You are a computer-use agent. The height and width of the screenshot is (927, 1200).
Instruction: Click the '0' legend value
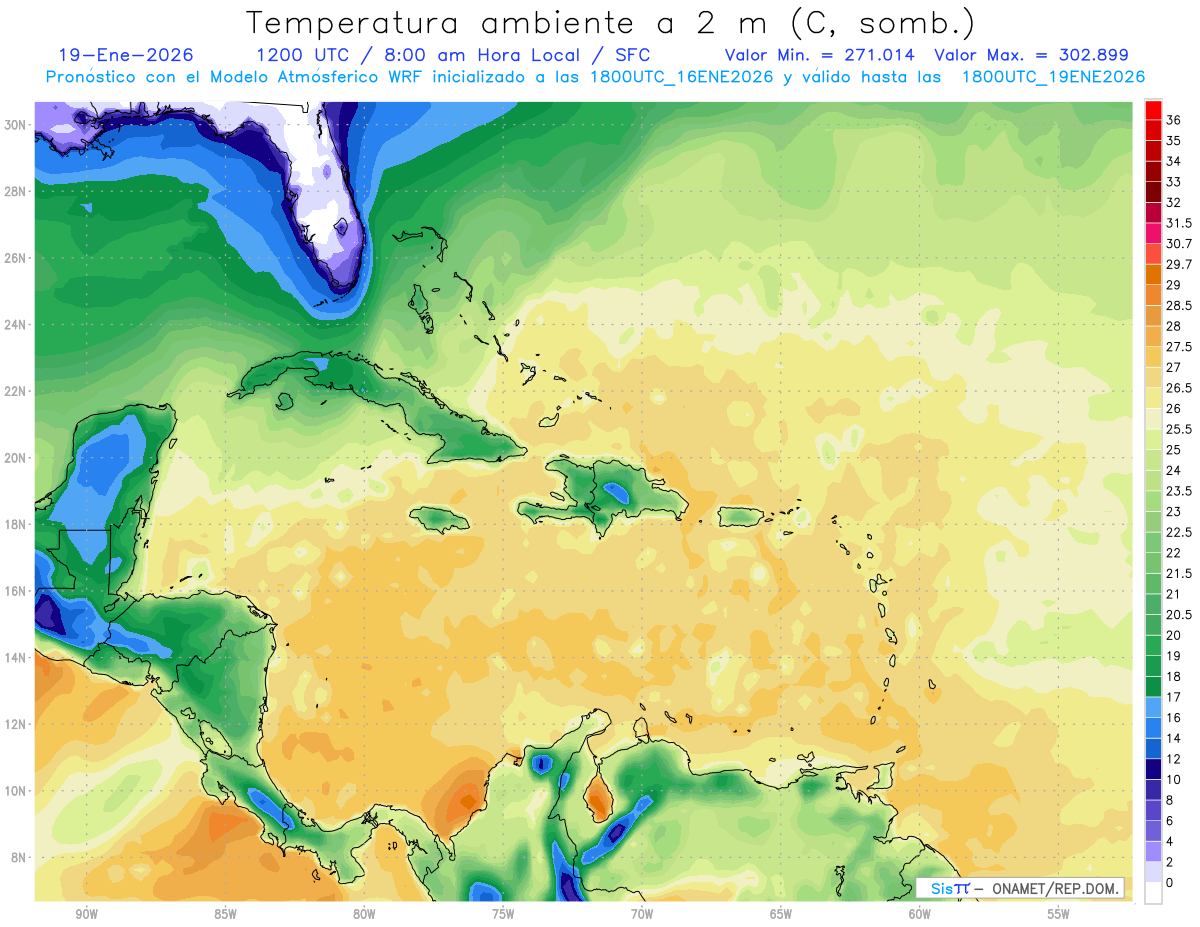[1170, 883]
